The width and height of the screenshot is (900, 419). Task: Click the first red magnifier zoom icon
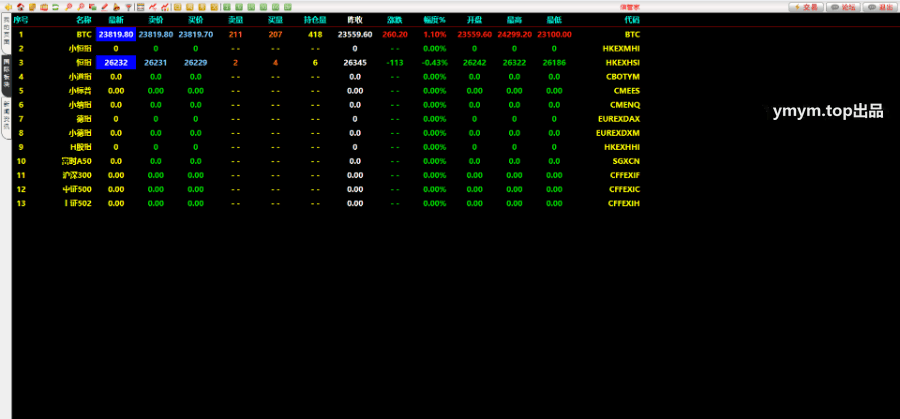tap(69, 7)
